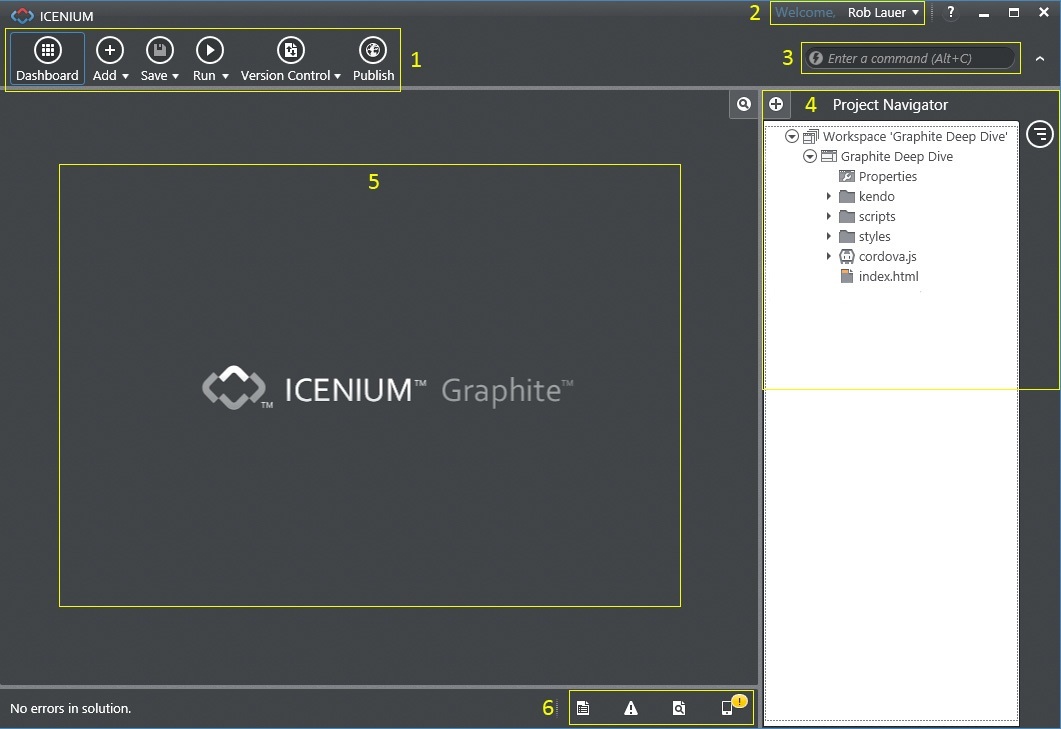Close the Icenium window
1061x729 pixels.
pos(1044,12)
